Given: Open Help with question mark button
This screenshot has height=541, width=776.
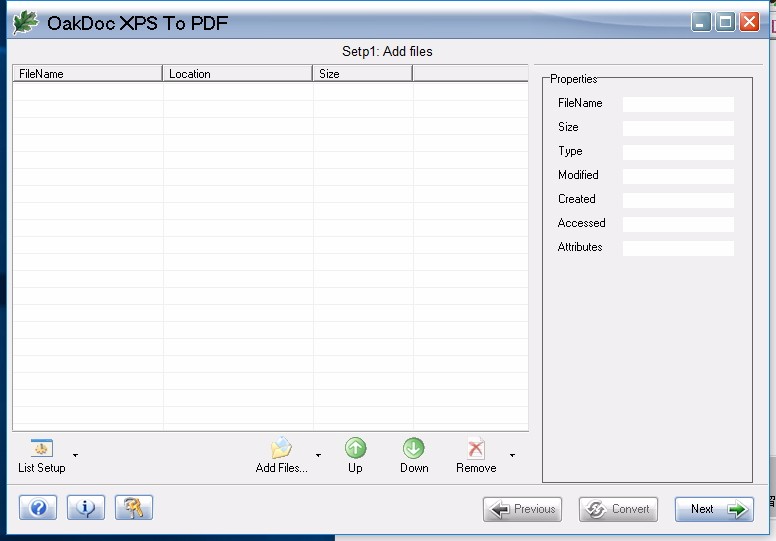Looking at the screenshot, I should 38,507.
